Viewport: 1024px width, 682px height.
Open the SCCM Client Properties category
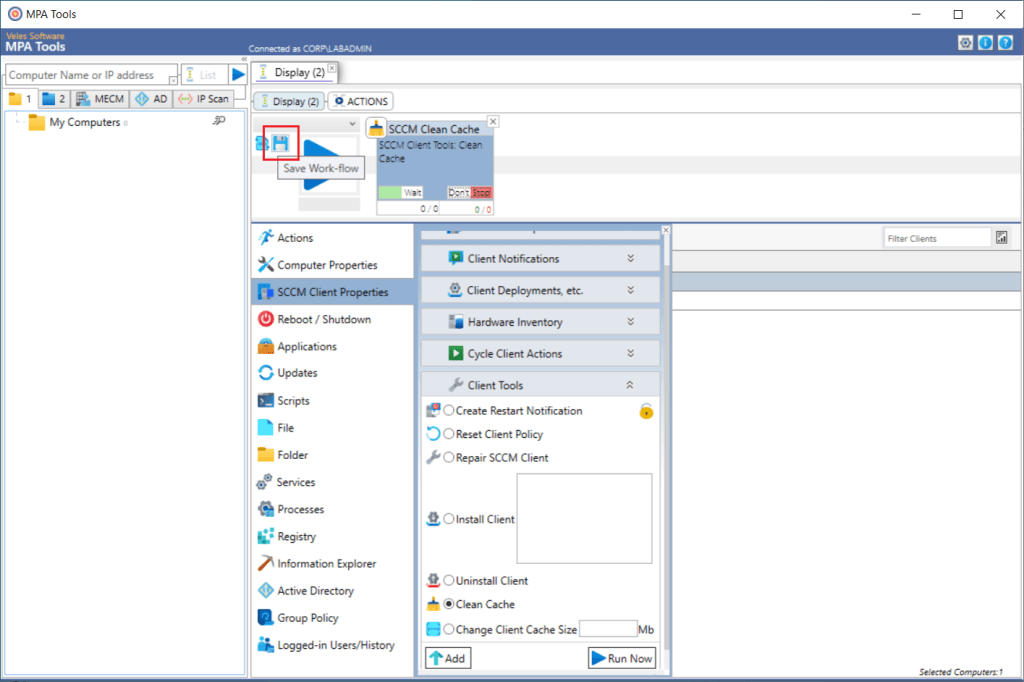point(332,292)
